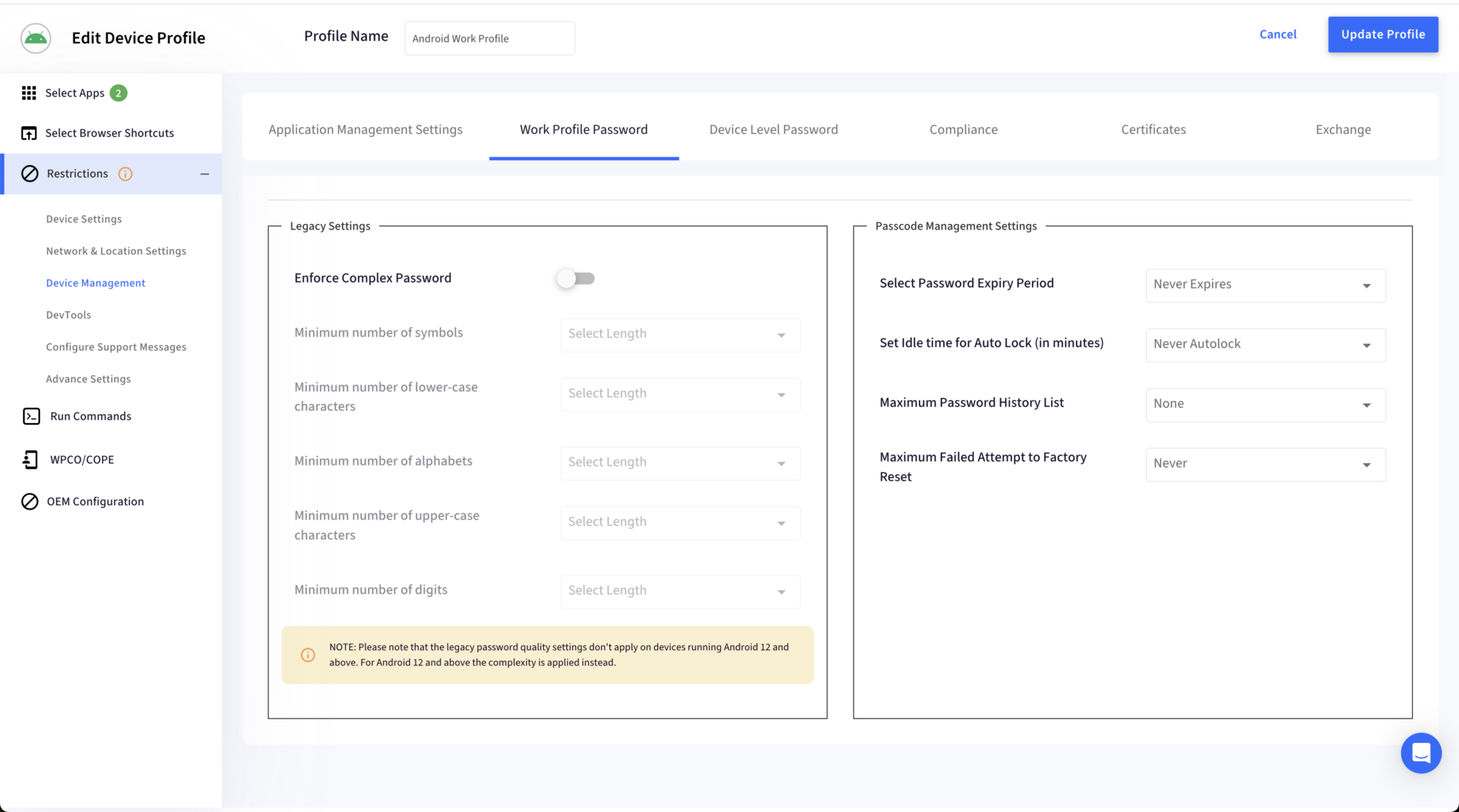
Task: Switch to the Device Level Password tab
Action: click(774, 130)
